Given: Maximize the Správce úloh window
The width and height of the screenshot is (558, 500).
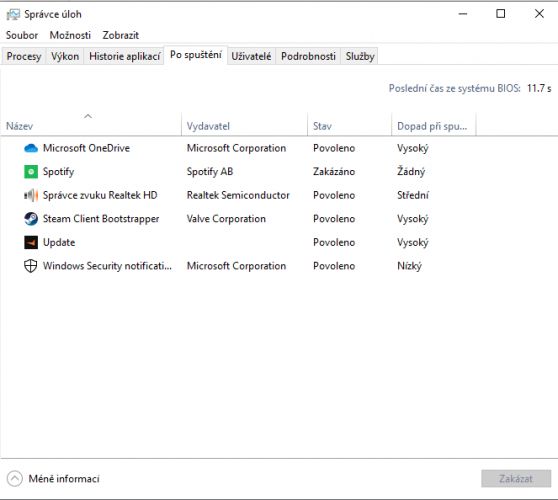Looking at the screenshot, I should (501, 14).
